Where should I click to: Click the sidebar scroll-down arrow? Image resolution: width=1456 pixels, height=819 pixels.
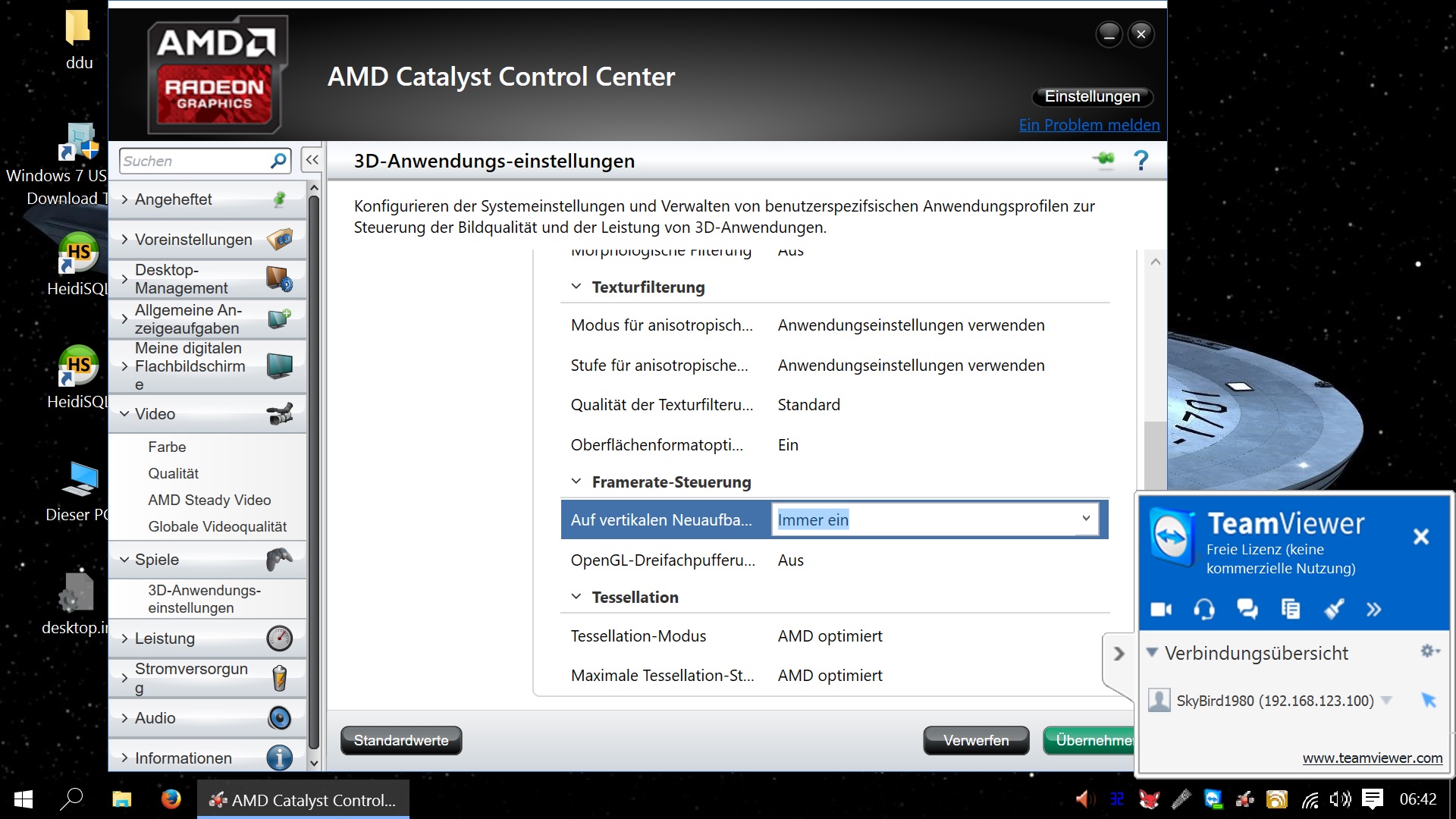pos(314,763)
